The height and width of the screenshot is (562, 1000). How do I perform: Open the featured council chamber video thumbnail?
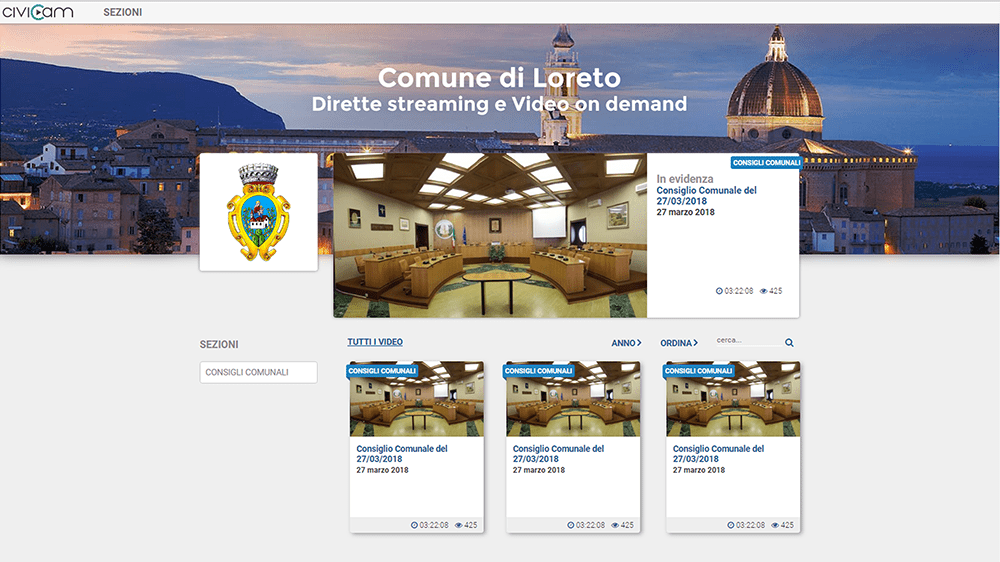pos(490,235)
